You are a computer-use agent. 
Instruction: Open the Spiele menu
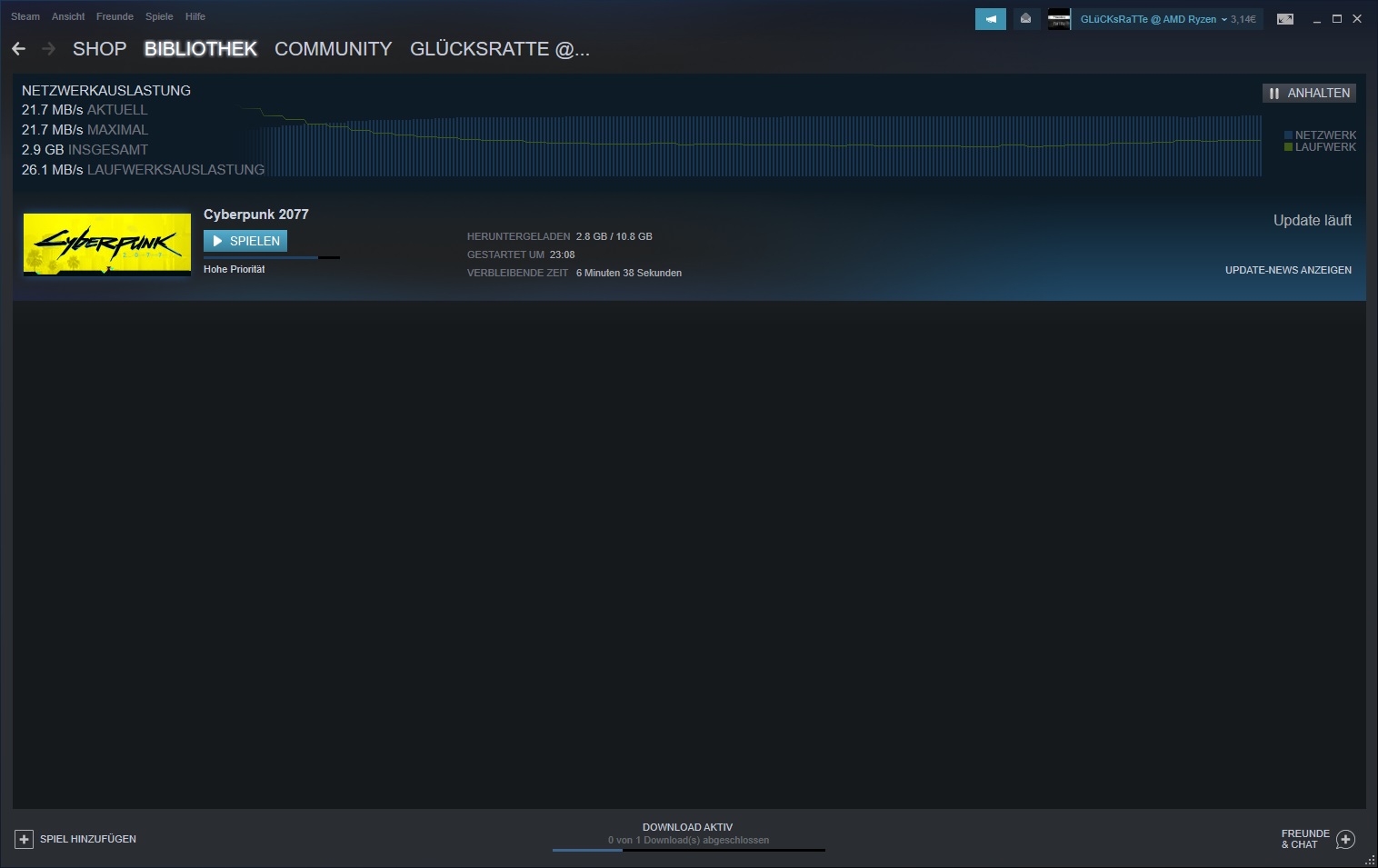159,16
